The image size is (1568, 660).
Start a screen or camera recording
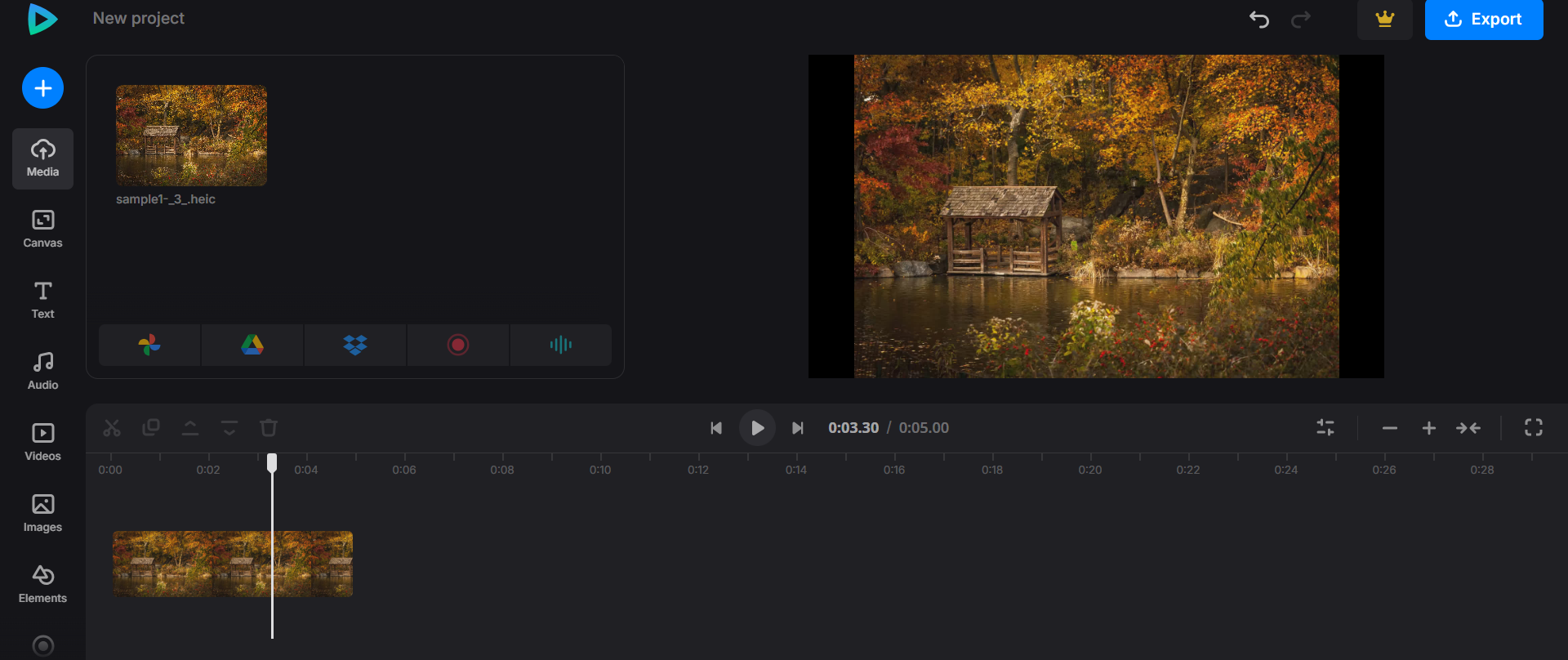[458, 345]
